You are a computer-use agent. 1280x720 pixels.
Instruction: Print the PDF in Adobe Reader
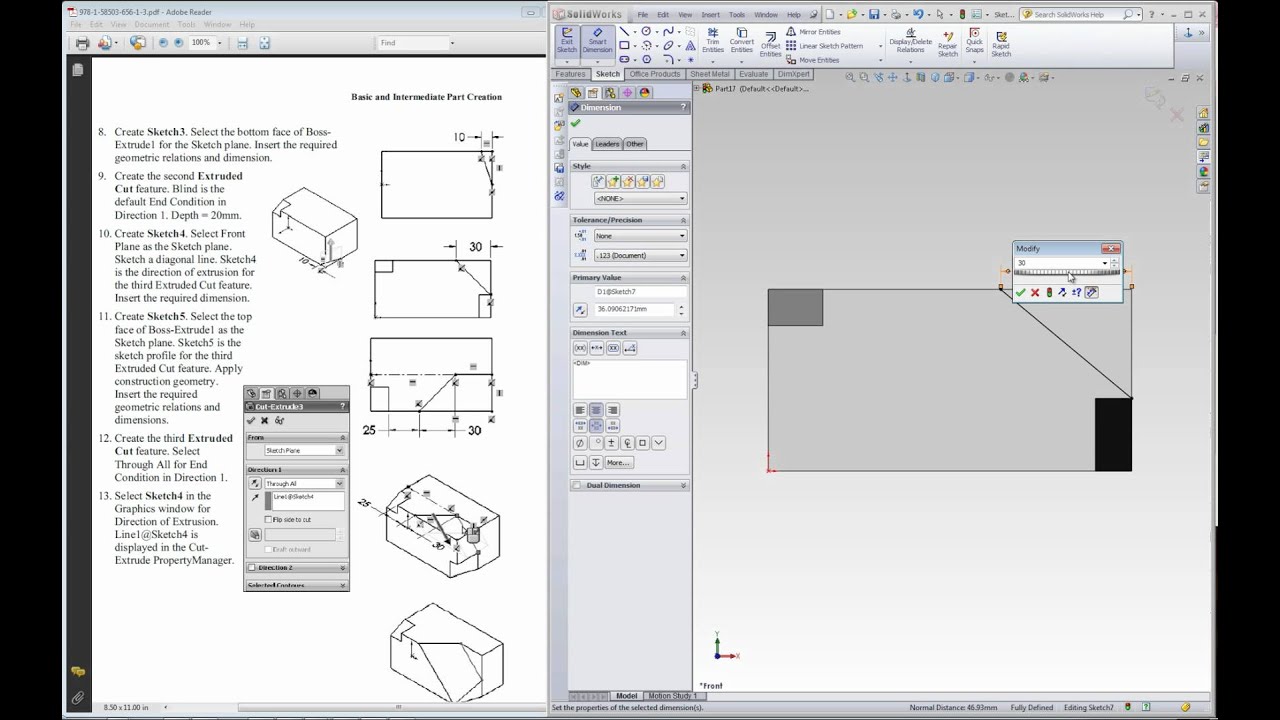[x=82, y=43]
